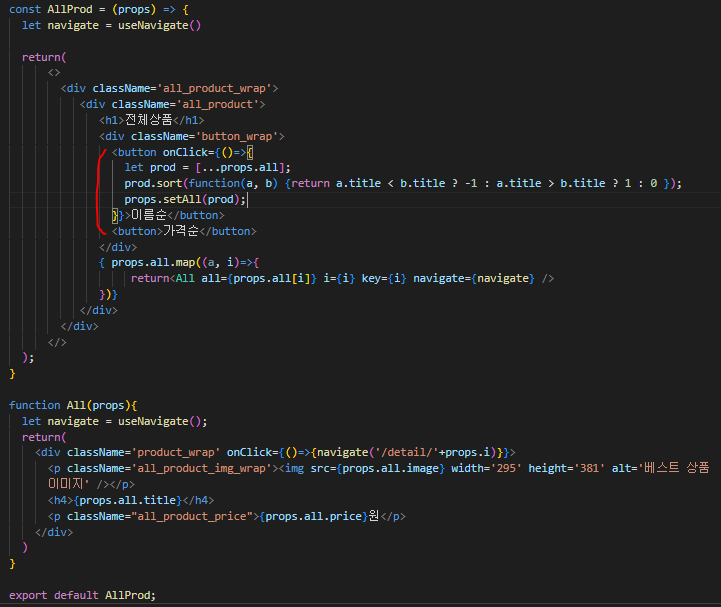Click the opening fragment tag '<>'

pos(54,73)
